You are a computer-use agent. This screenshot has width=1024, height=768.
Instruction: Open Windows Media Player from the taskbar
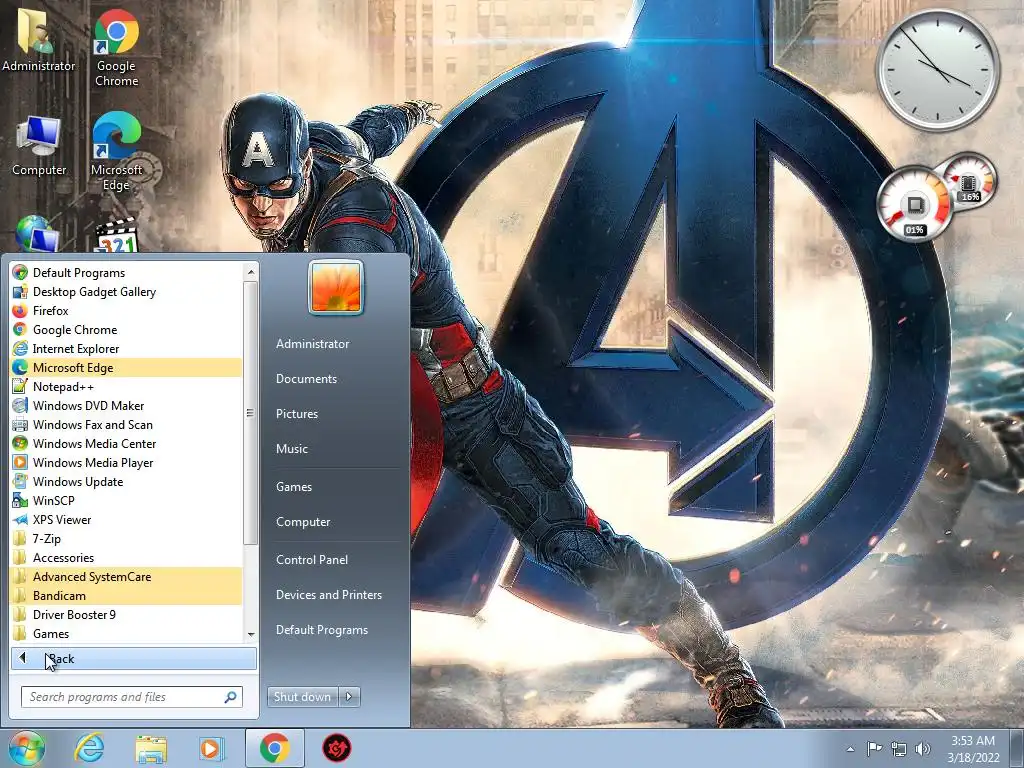pyautogui.click(x=211, y=748)
